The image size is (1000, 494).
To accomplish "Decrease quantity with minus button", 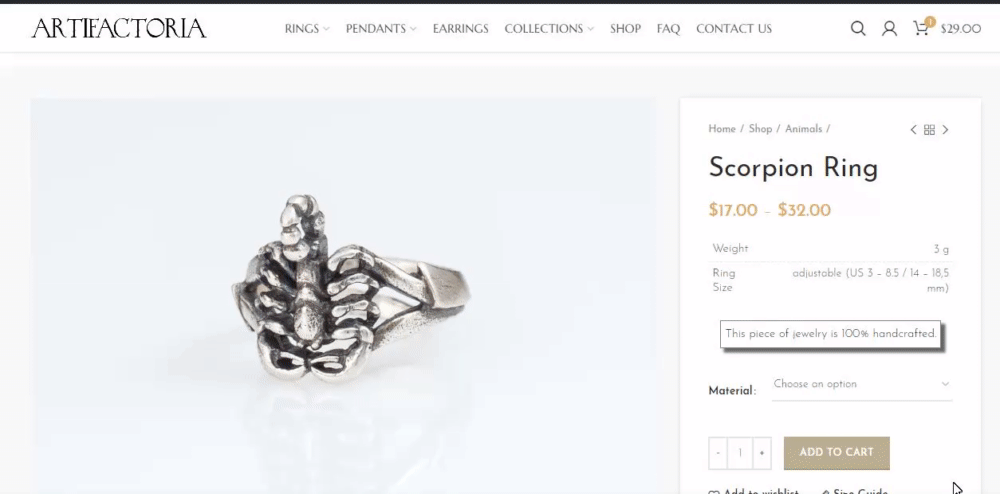I will coord(717,453).
